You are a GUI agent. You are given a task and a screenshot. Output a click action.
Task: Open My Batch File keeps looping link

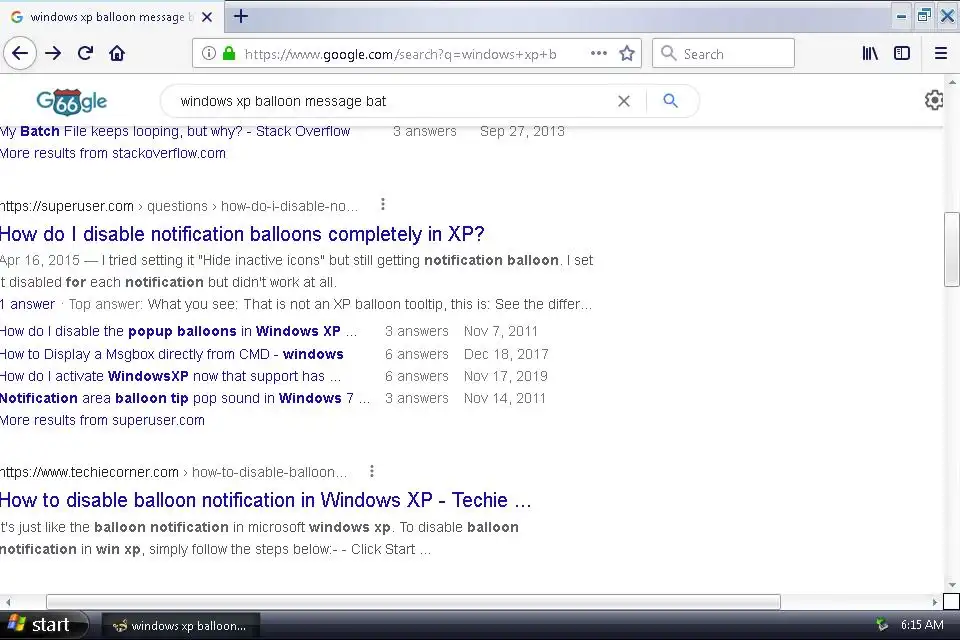coord(174,131)
